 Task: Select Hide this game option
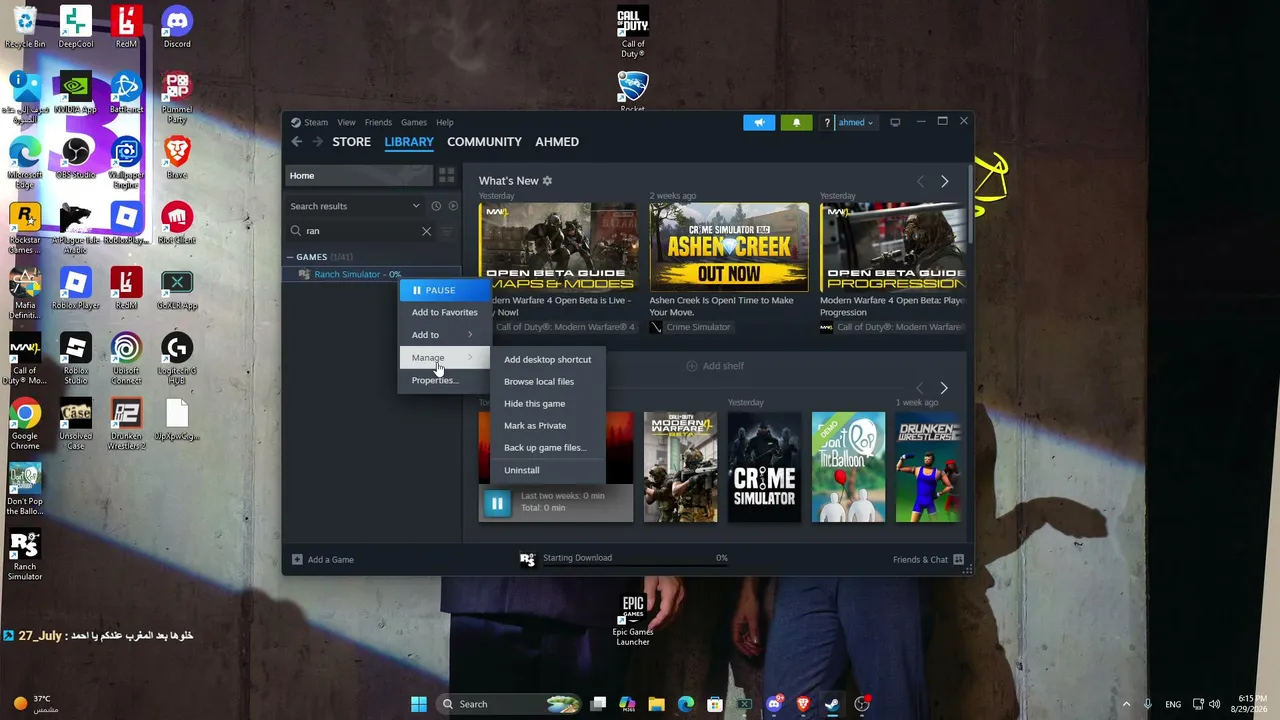click(x=534, y=403)
